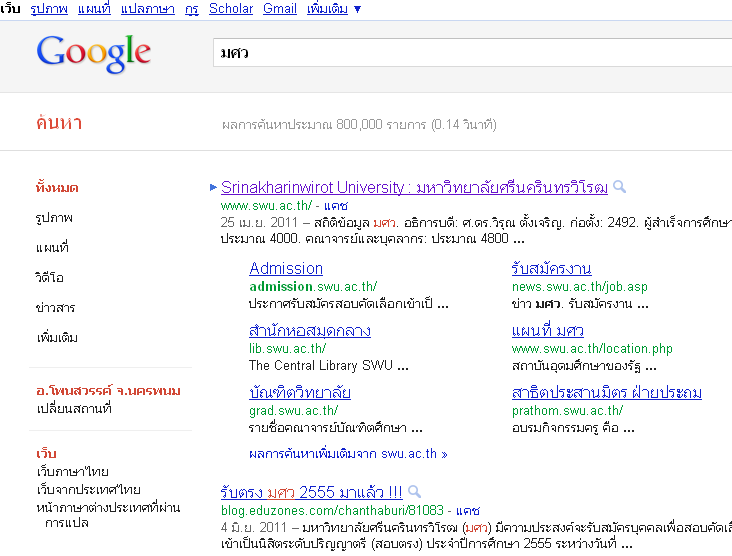Select รูปภาพ filter in the left sidebar
The image size is (732, 556).
pyautogui.click(x=54, y=218)
